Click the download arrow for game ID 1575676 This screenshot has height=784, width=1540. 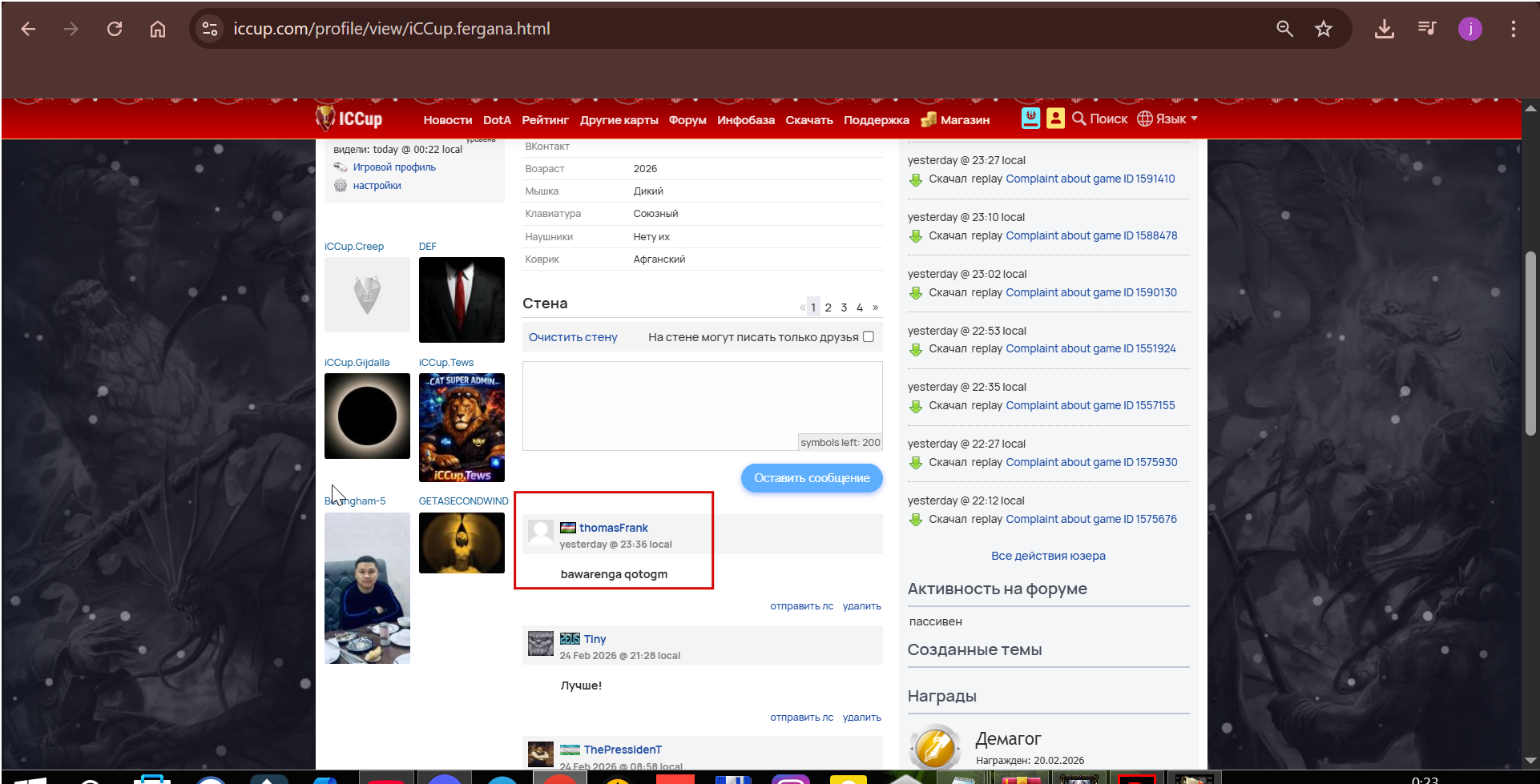pos(916,520)
